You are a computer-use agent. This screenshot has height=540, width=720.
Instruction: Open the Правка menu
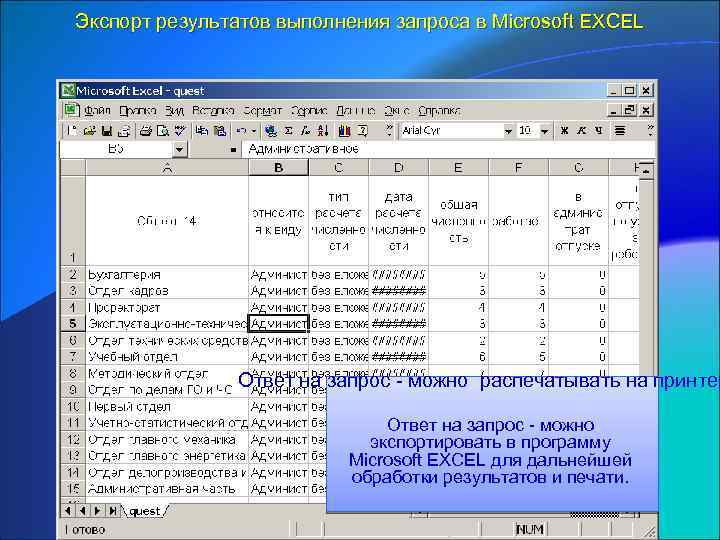[138, 111]
